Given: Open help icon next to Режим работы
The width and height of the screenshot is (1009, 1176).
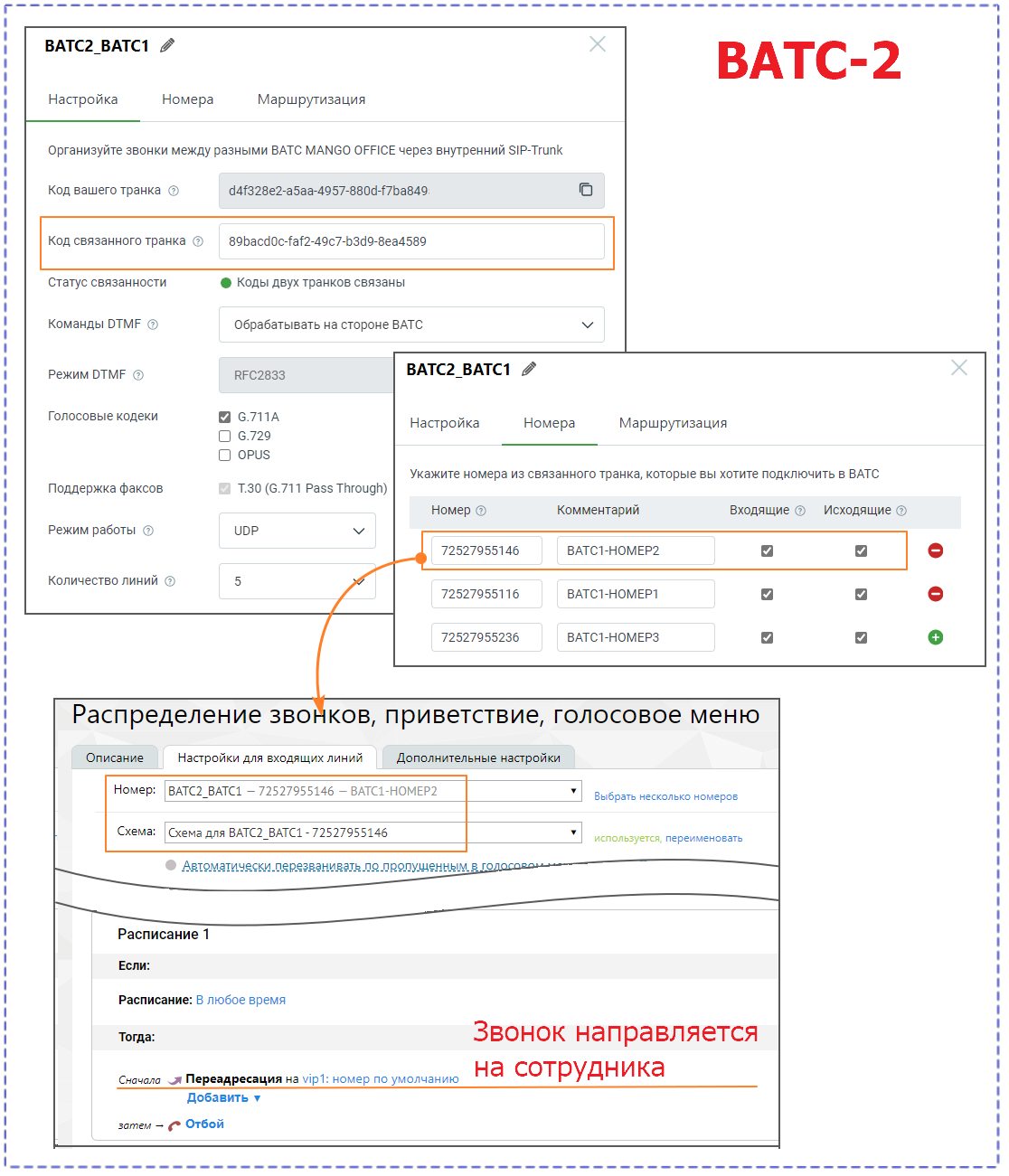Looking at the screenshot, I should 148,531.
